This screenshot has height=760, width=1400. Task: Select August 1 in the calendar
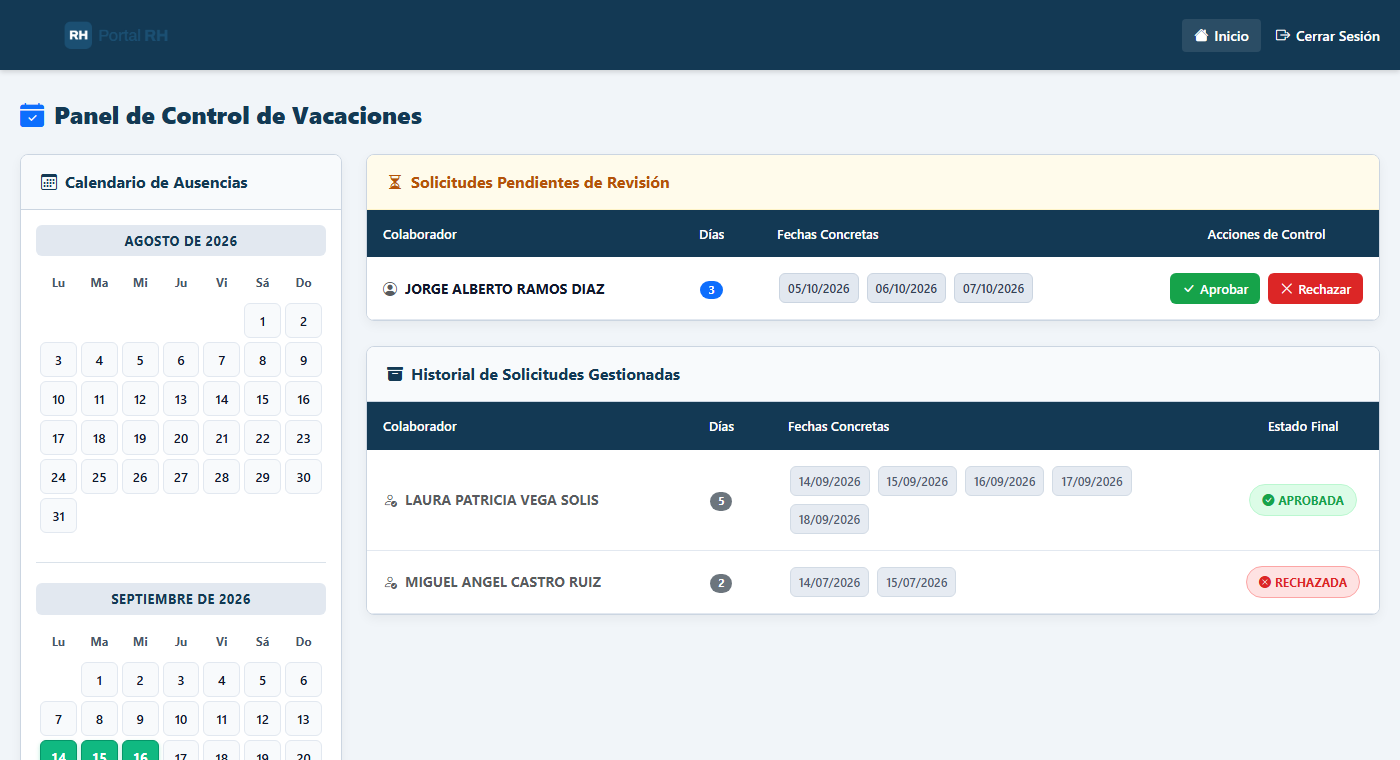click(x=262, y=321)
